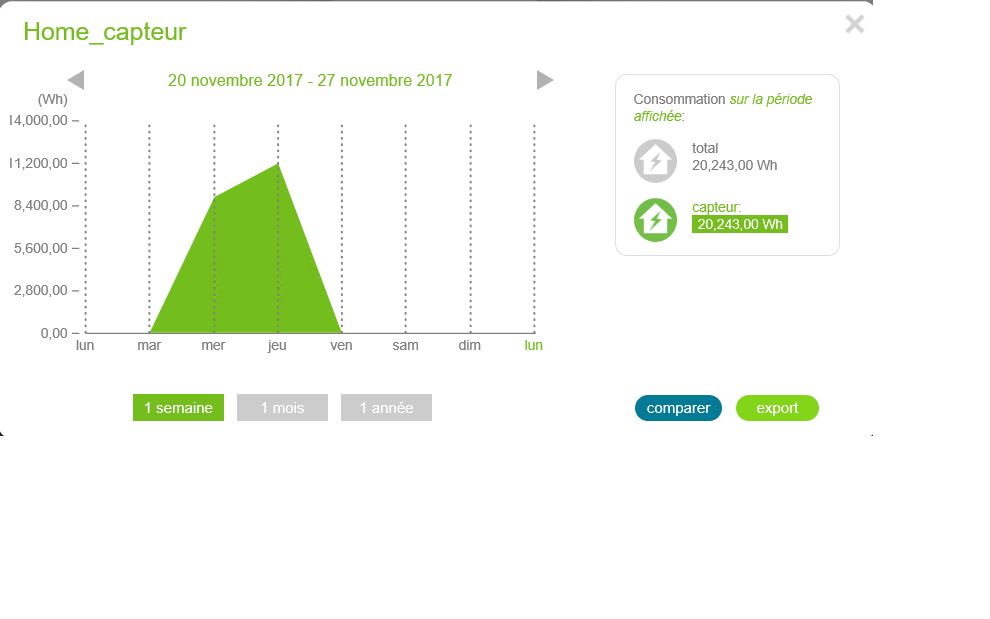This screenshot has width=990, height=619.
Task: Click the 5,600,00 y-axis value
Action: click(41, 248)
